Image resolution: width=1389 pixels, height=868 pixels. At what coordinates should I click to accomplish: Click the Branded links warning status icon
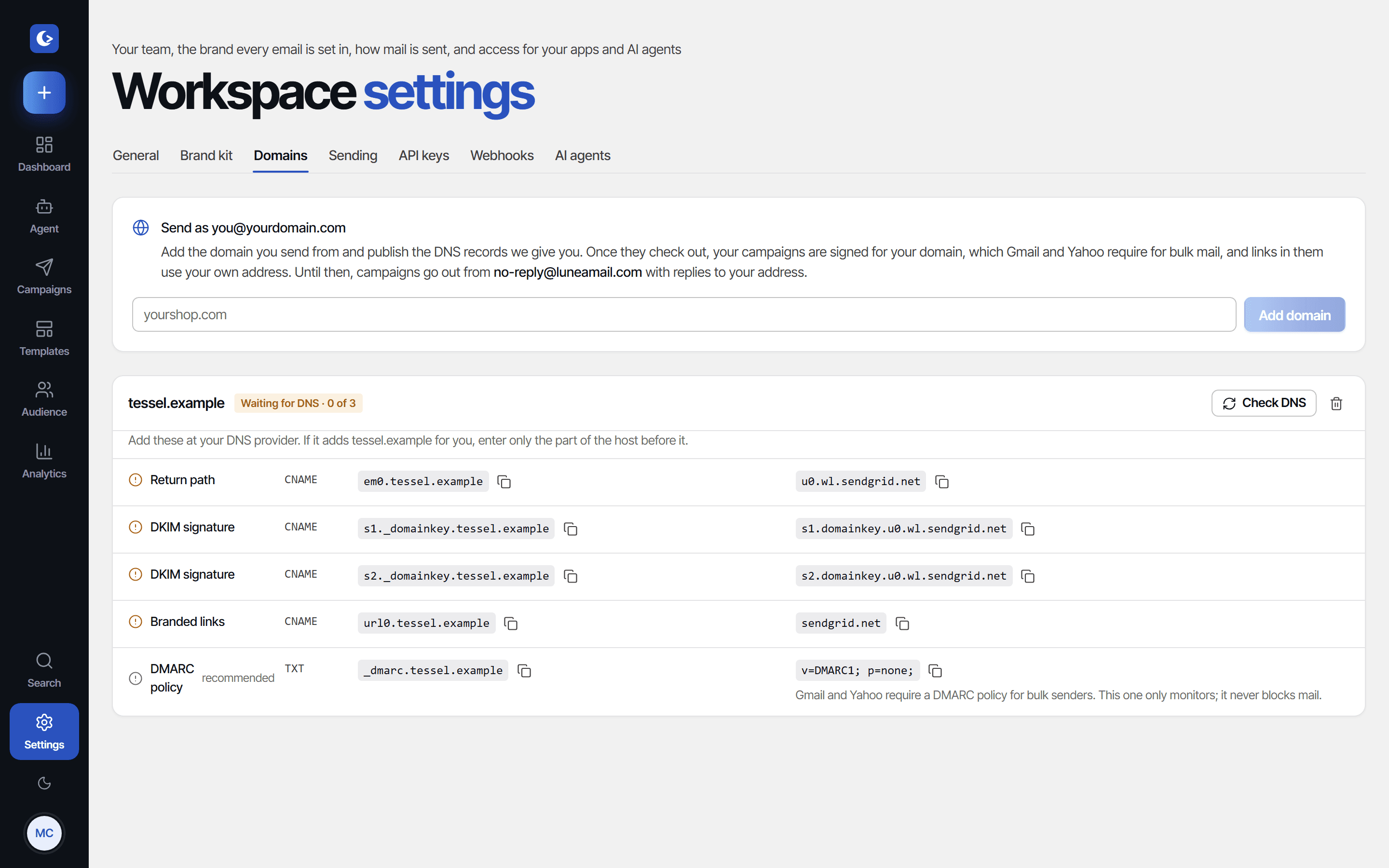point(136,622)
